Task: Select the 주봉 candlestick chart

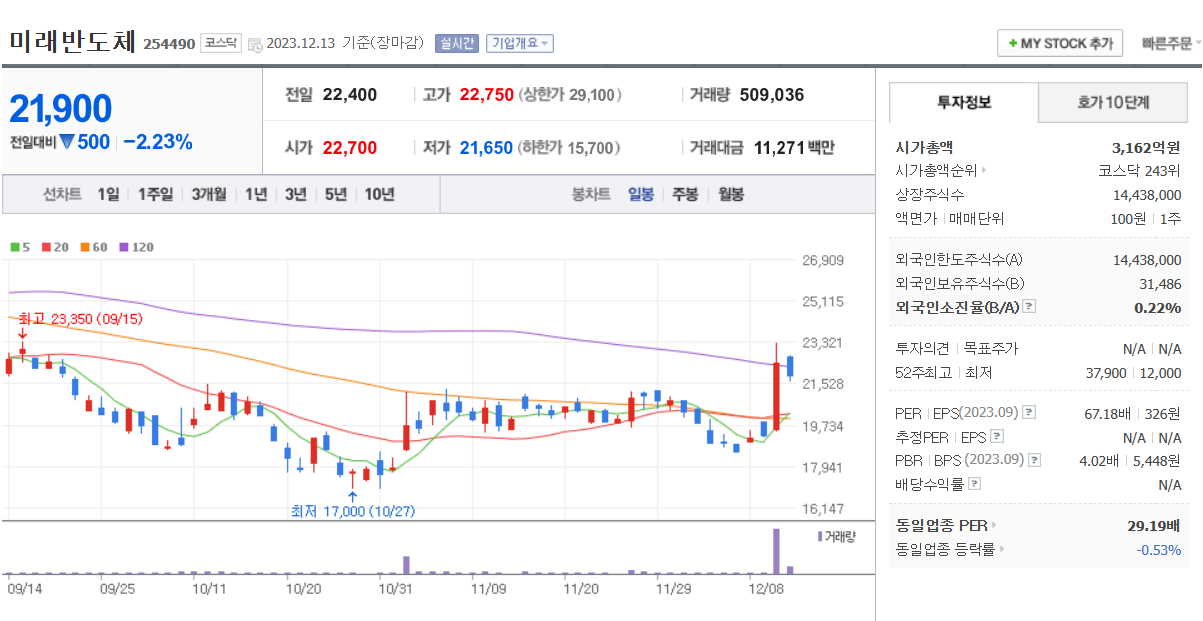Action: [685, 194]
